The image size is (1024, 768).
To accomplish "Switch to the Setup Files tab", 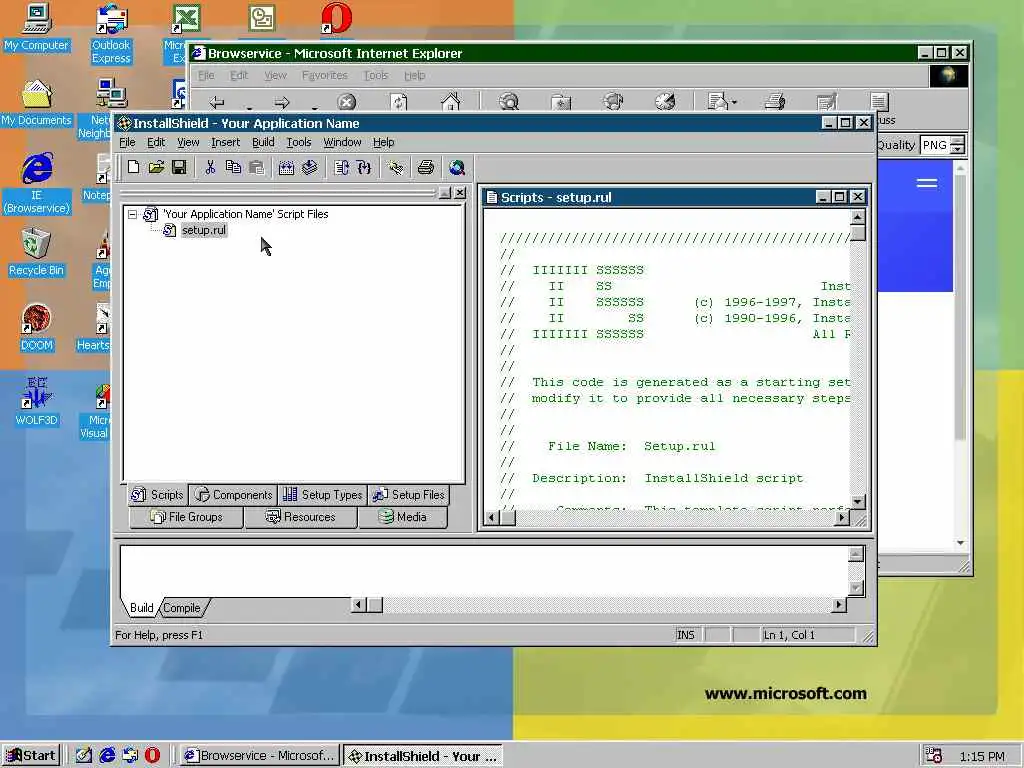I will pyautogui.click(x=409, y=495).
